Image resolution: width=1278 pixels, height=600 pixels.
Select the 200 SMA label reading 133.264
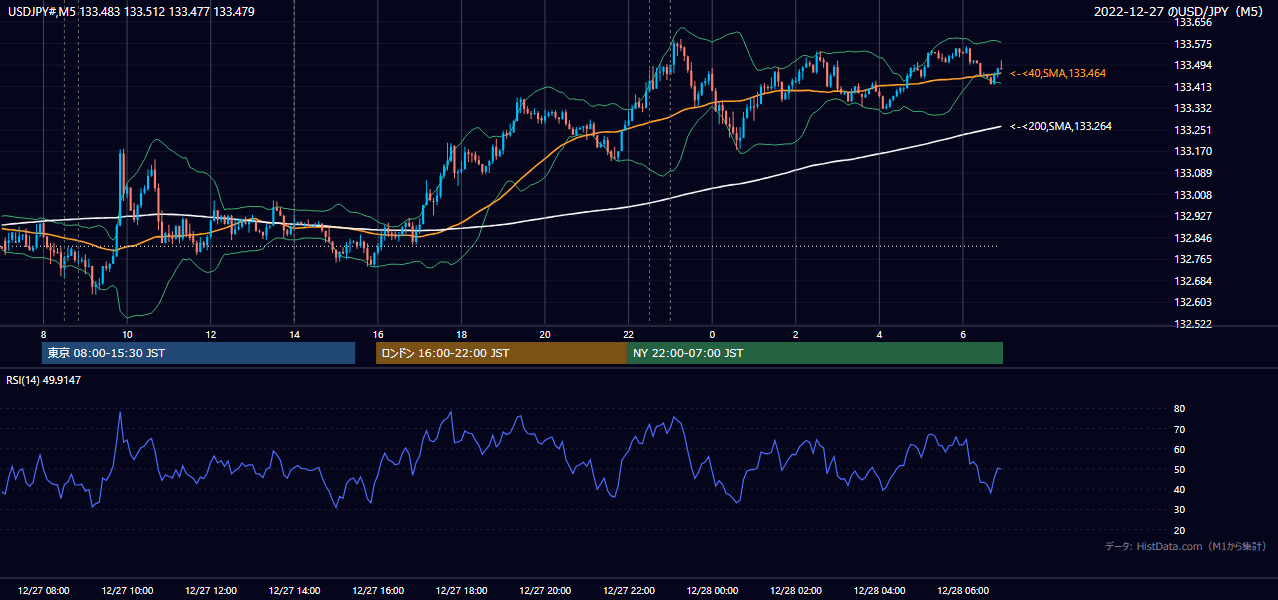1061,126
